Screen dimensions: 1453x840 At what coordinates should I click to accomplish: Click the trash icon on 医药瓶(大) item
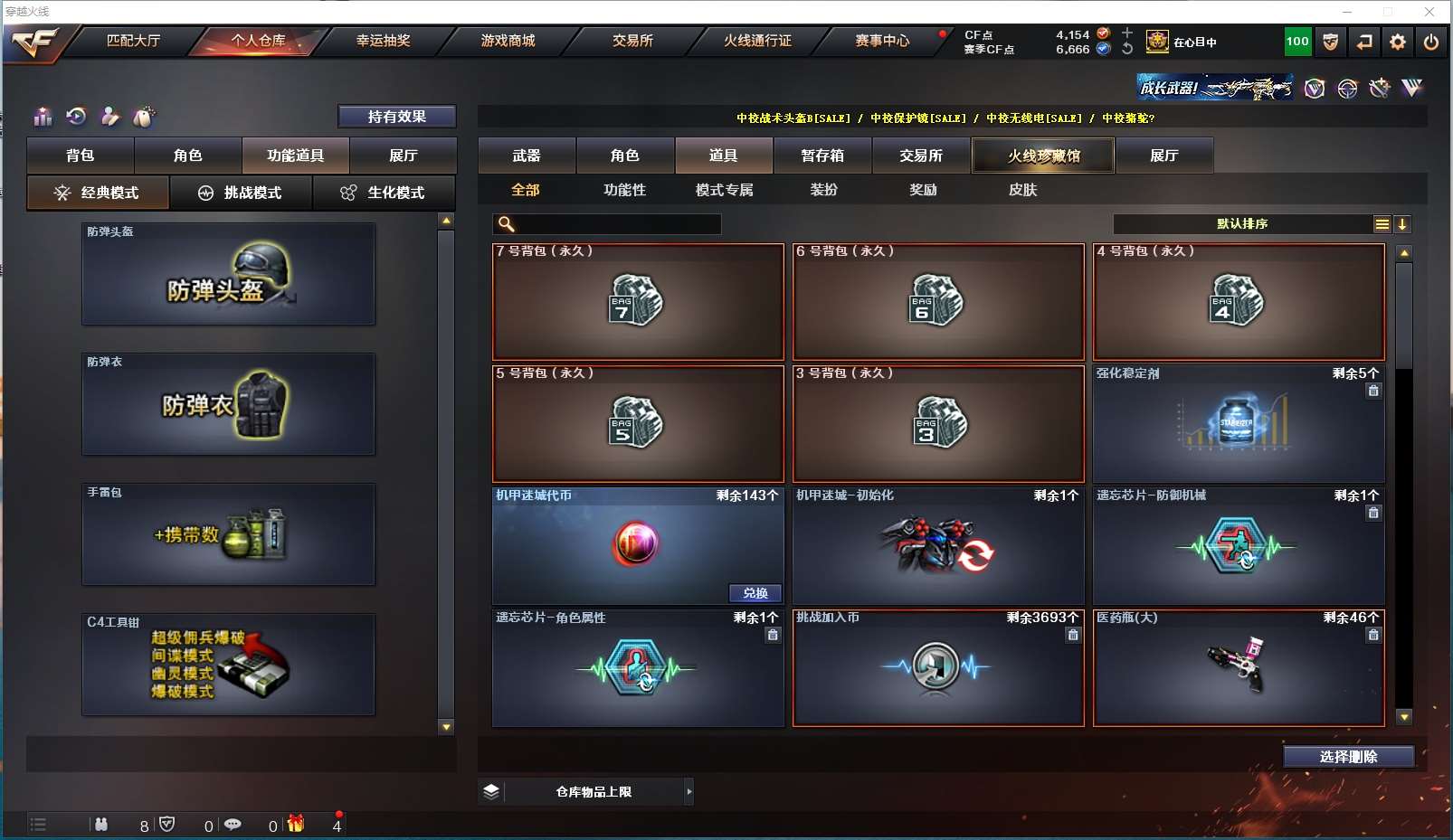(x=1373, y=636)
